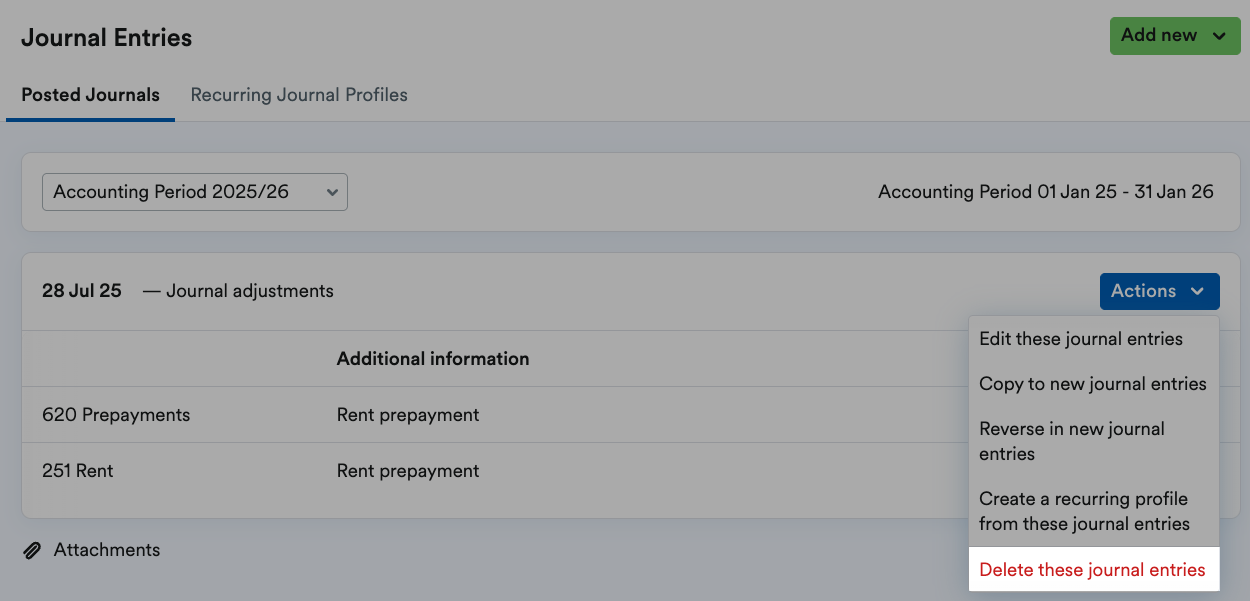1250x601 pixels.
Task: Click the 28 Jul 25 journal adjustments header
Action: click(187, 290)
